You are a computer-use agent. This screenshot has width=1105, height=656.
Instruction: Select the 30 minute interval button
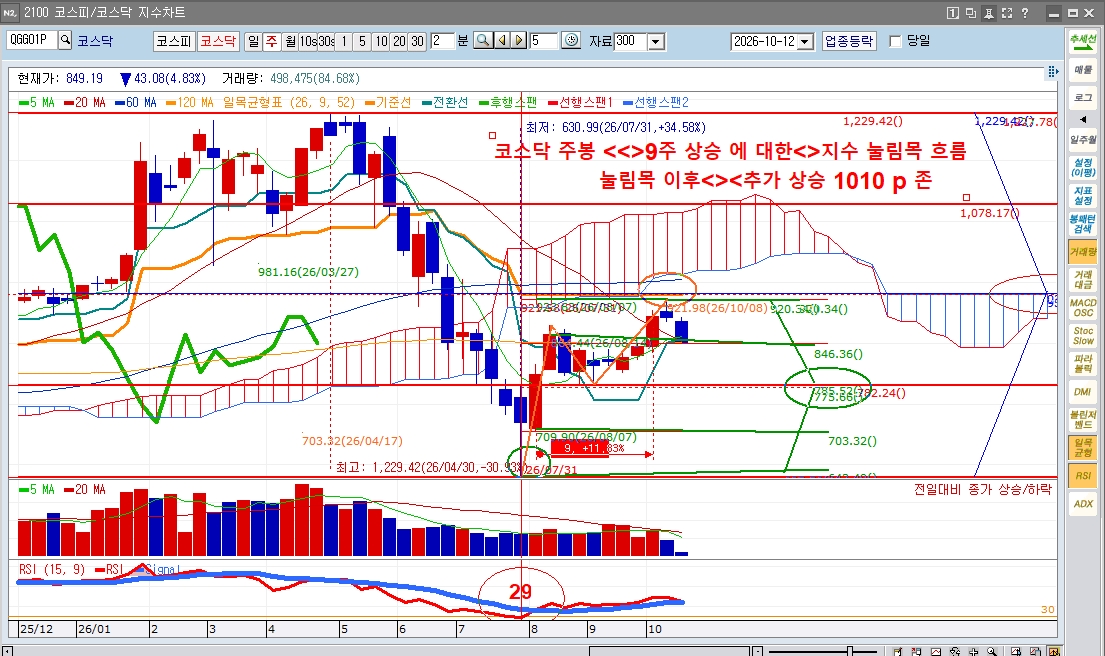(417, 41)
